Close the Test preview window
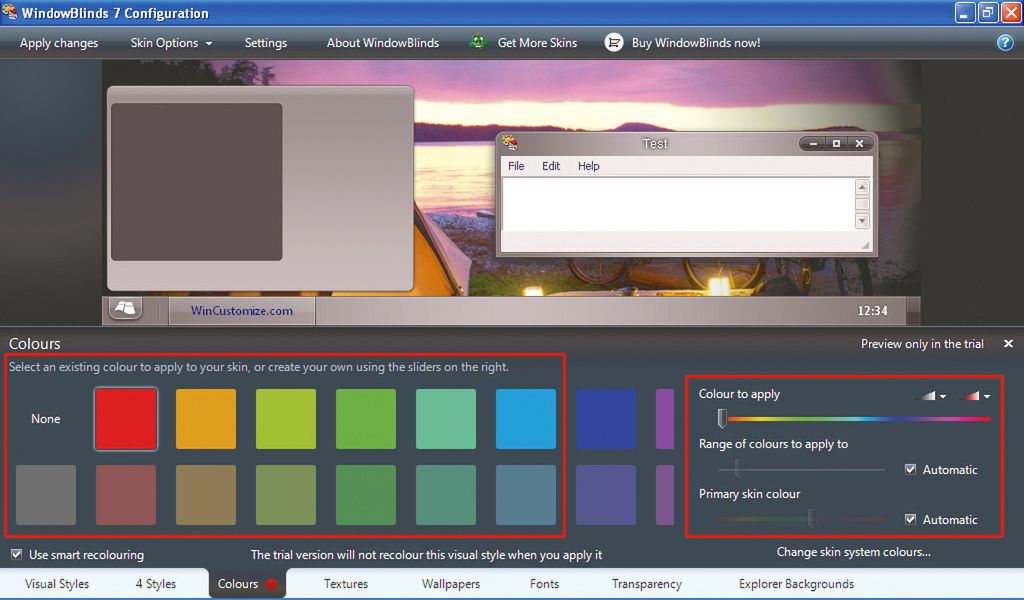This screenshot has height=600, width=1024. click(x=859, y=144)
